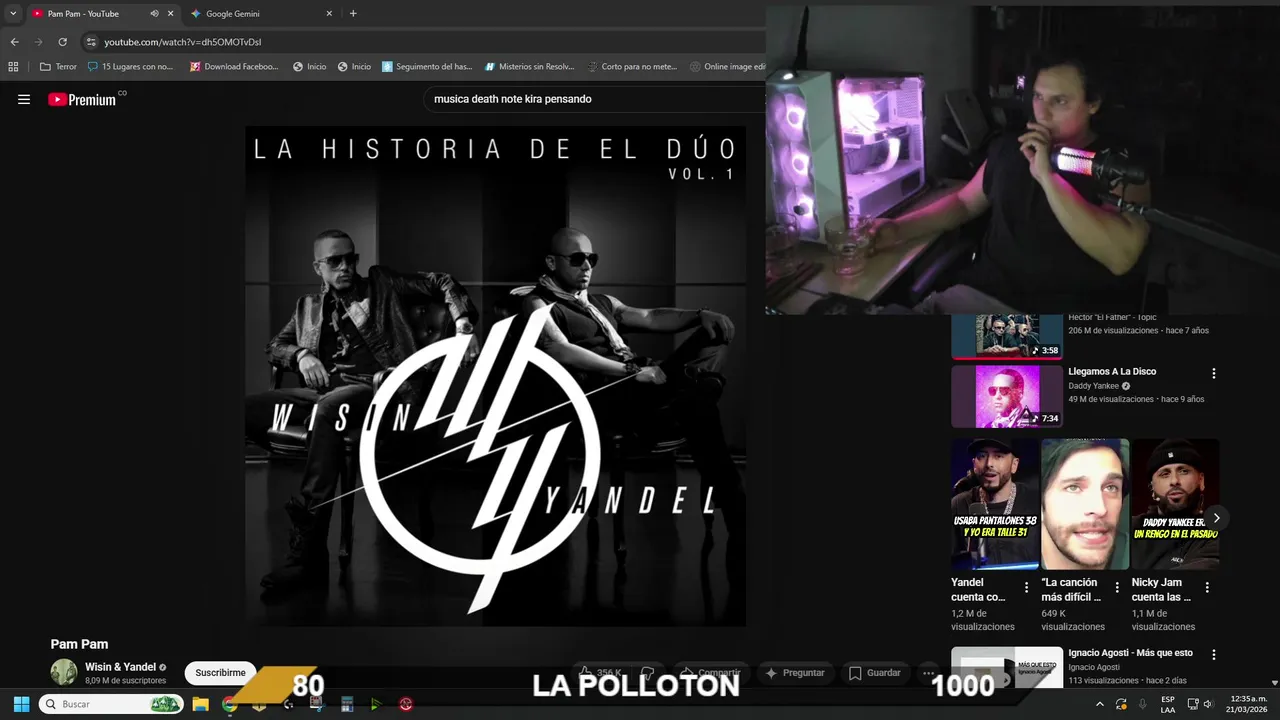Show hidden system tray icons chevron

1100,704
